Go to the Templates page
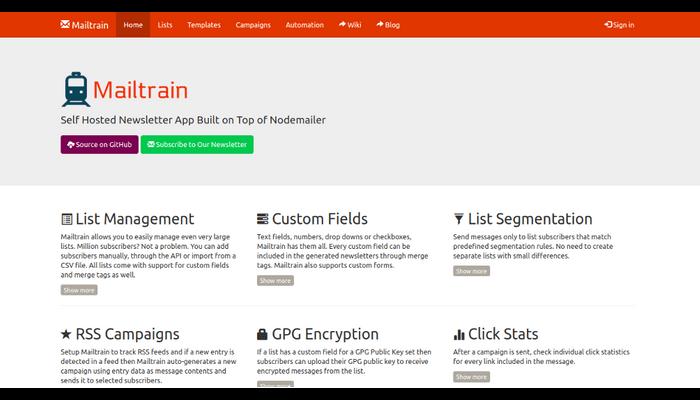Screen dimensions: 700x400 (204, 25)
